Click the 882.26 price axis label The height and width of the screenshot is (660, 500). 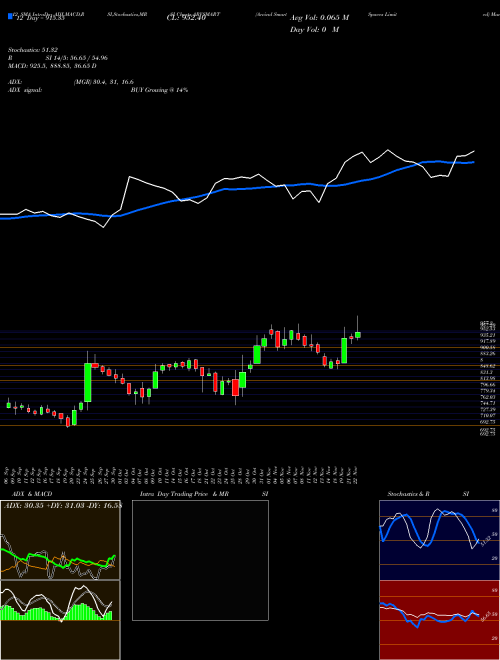pos(487,354)
